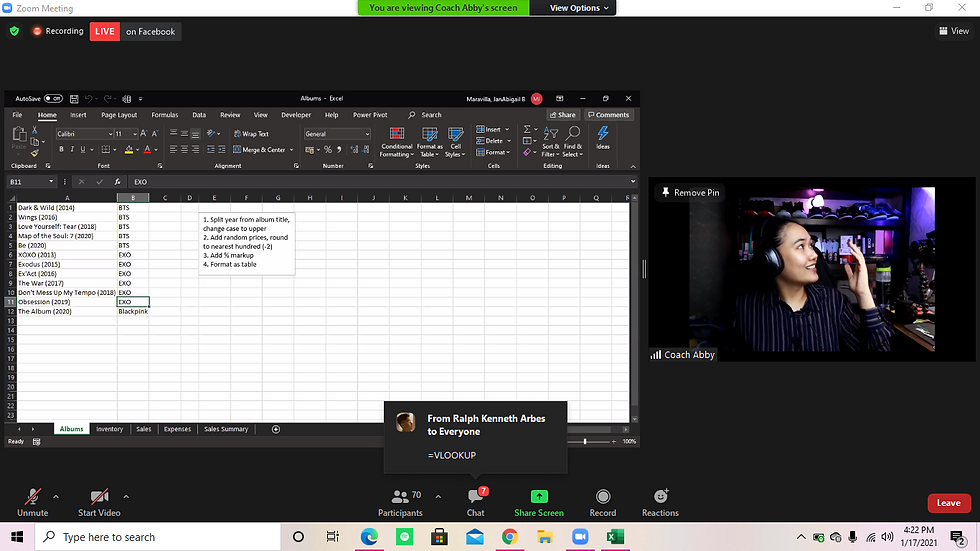Click the Undo icon in Excel

click(88, 99)
